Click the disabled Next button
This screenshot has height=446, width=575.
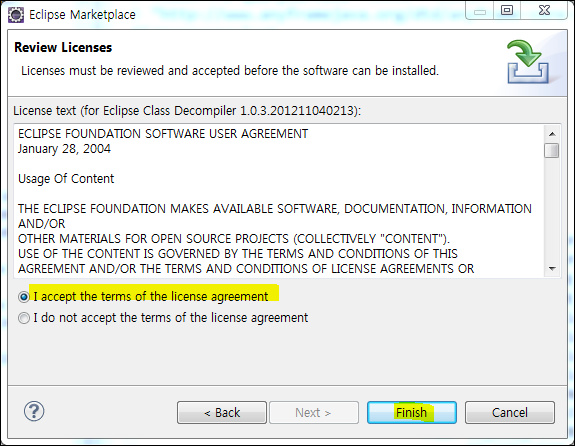tap(314, 413)
